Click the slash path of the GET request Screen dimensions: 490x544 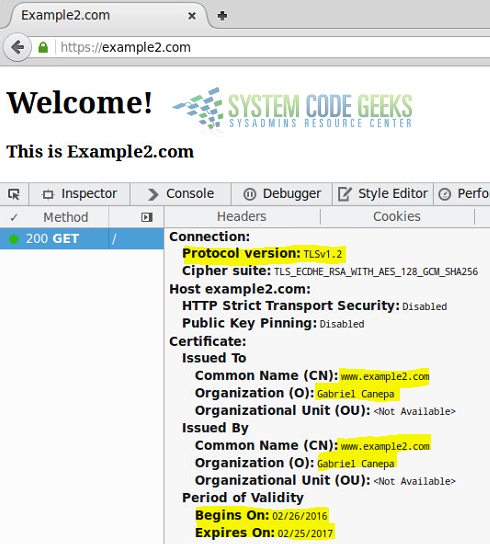(x=115, y=239)
